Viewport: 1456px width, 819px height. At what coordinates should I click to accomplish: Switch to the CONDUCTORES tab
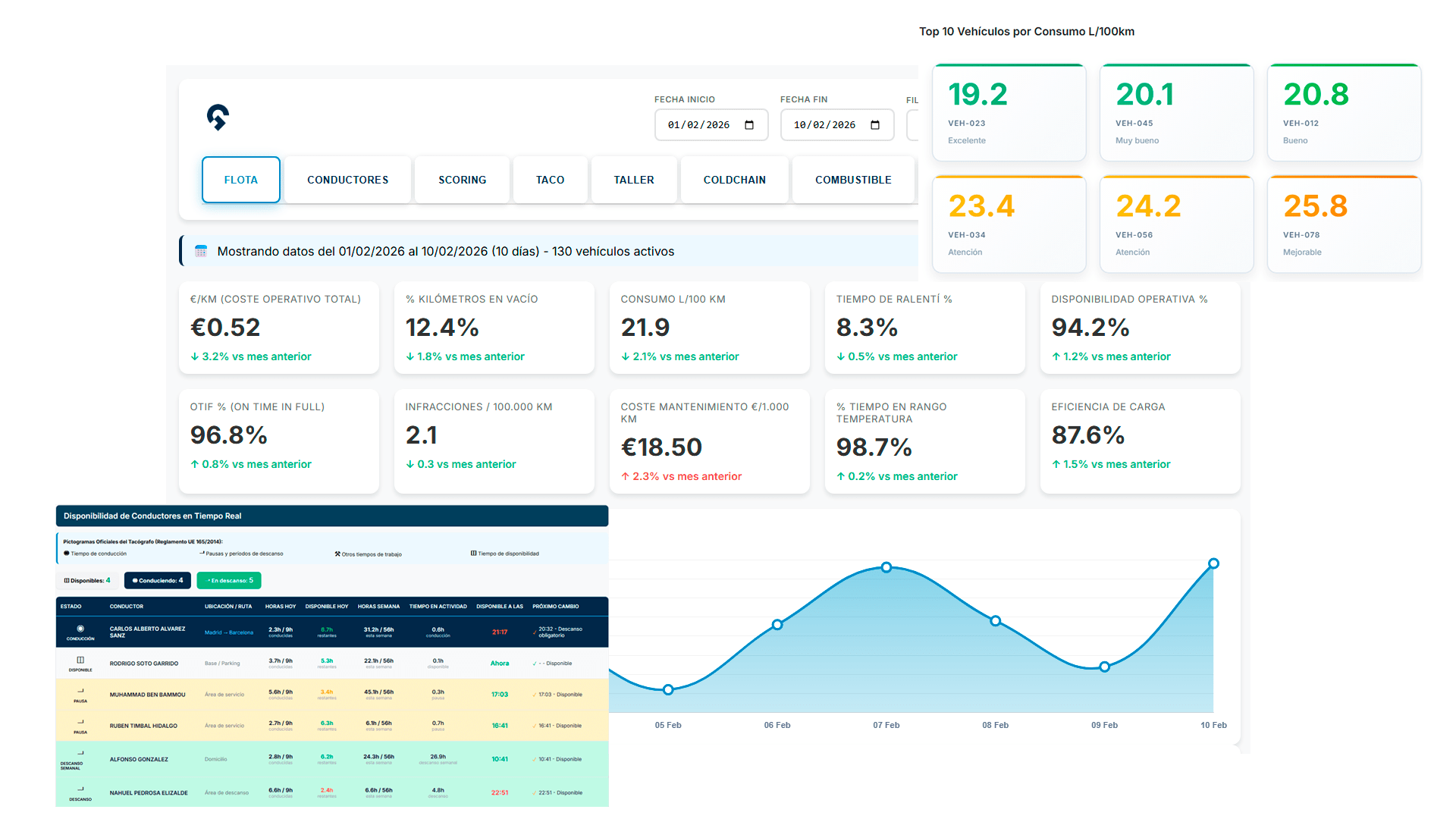(x=347, y=180)
